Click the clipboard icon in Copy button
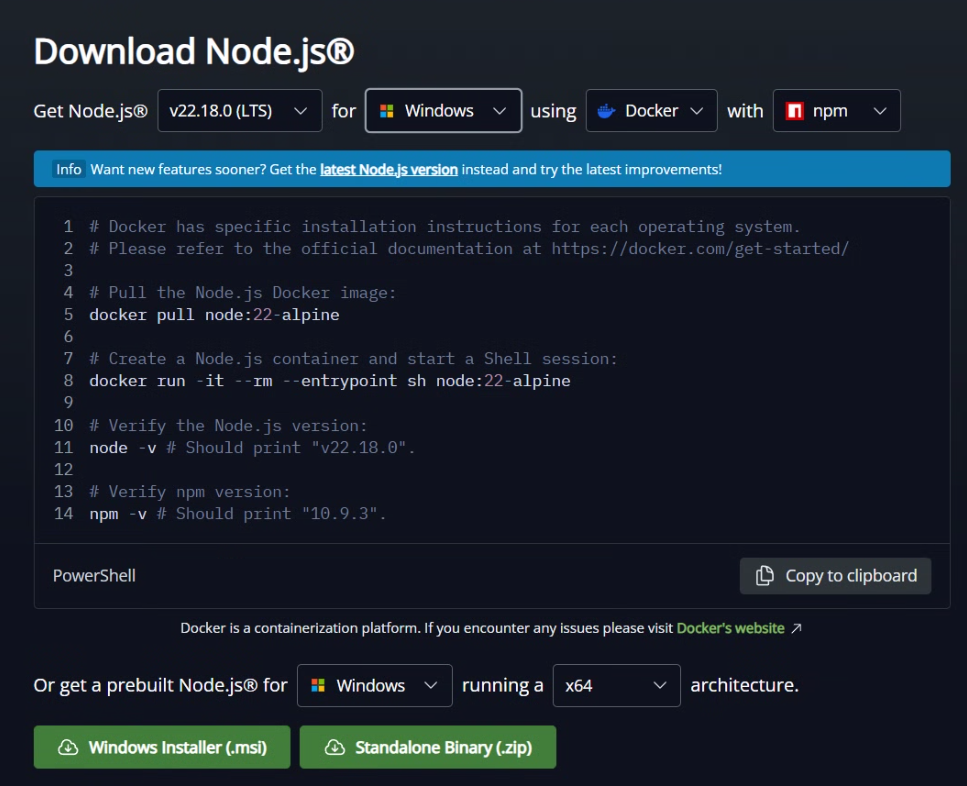This screenshot has width=967, height=786. [765, 575]
